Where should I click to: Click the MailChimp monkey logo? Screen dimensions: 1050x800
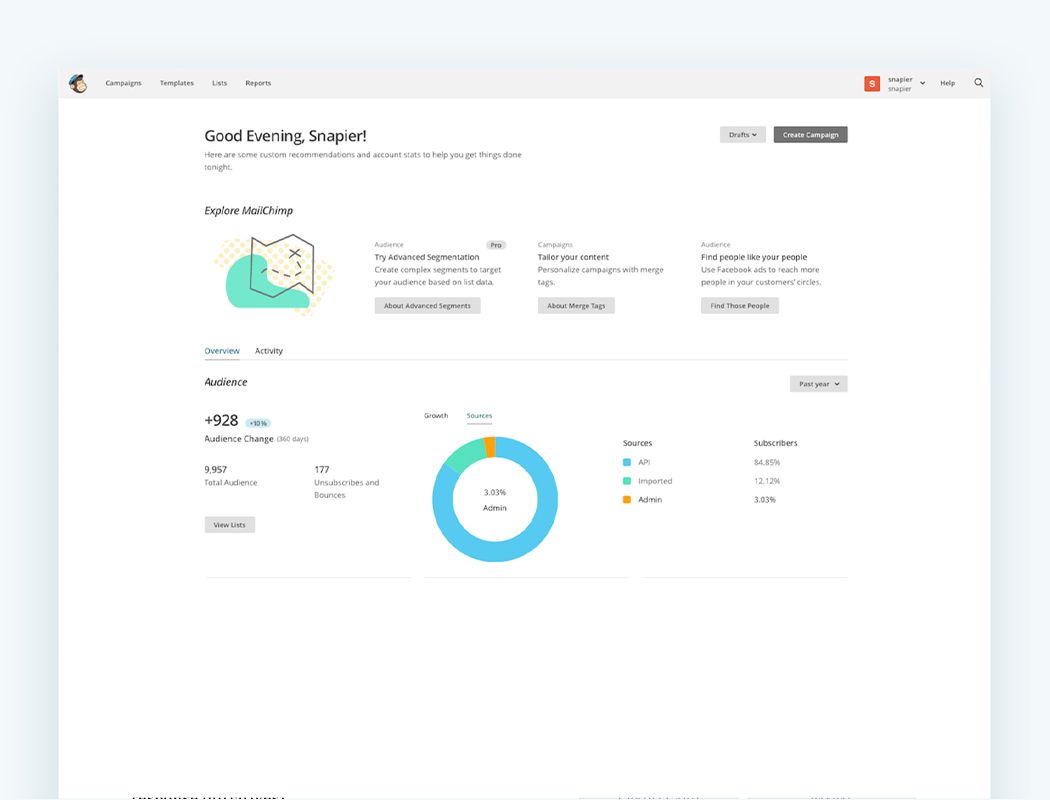pyautogui.click(x=78, y=83)
